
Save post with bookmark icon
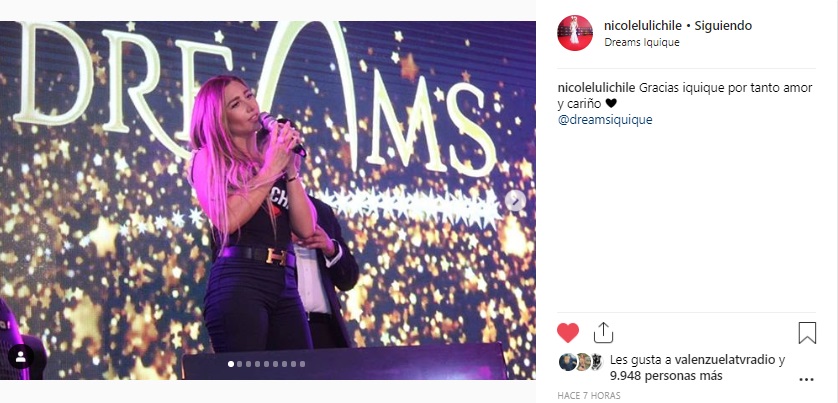tap(807, 332)
